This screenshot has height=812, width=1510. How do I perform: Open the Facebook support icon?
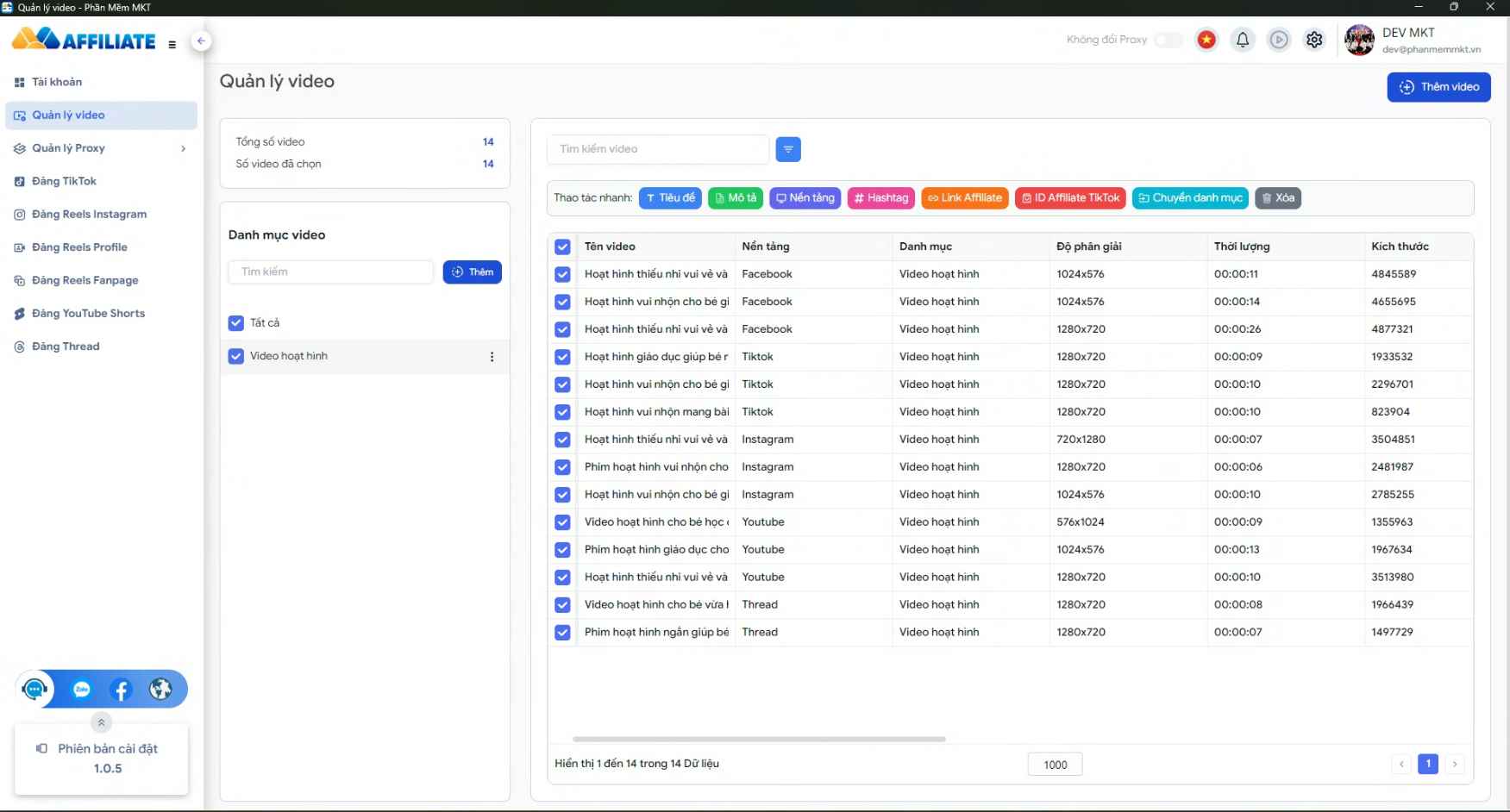click(121, 690)
